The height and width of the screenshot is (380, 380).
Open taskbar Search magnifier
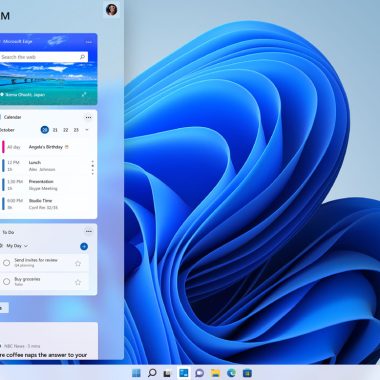pyautogui.click(x=152, y=373)
